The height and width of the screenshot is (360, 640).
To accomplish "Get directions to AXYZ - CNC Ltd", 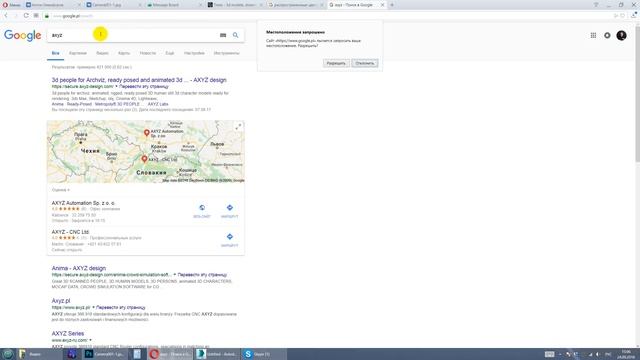I will coord(229,240).
